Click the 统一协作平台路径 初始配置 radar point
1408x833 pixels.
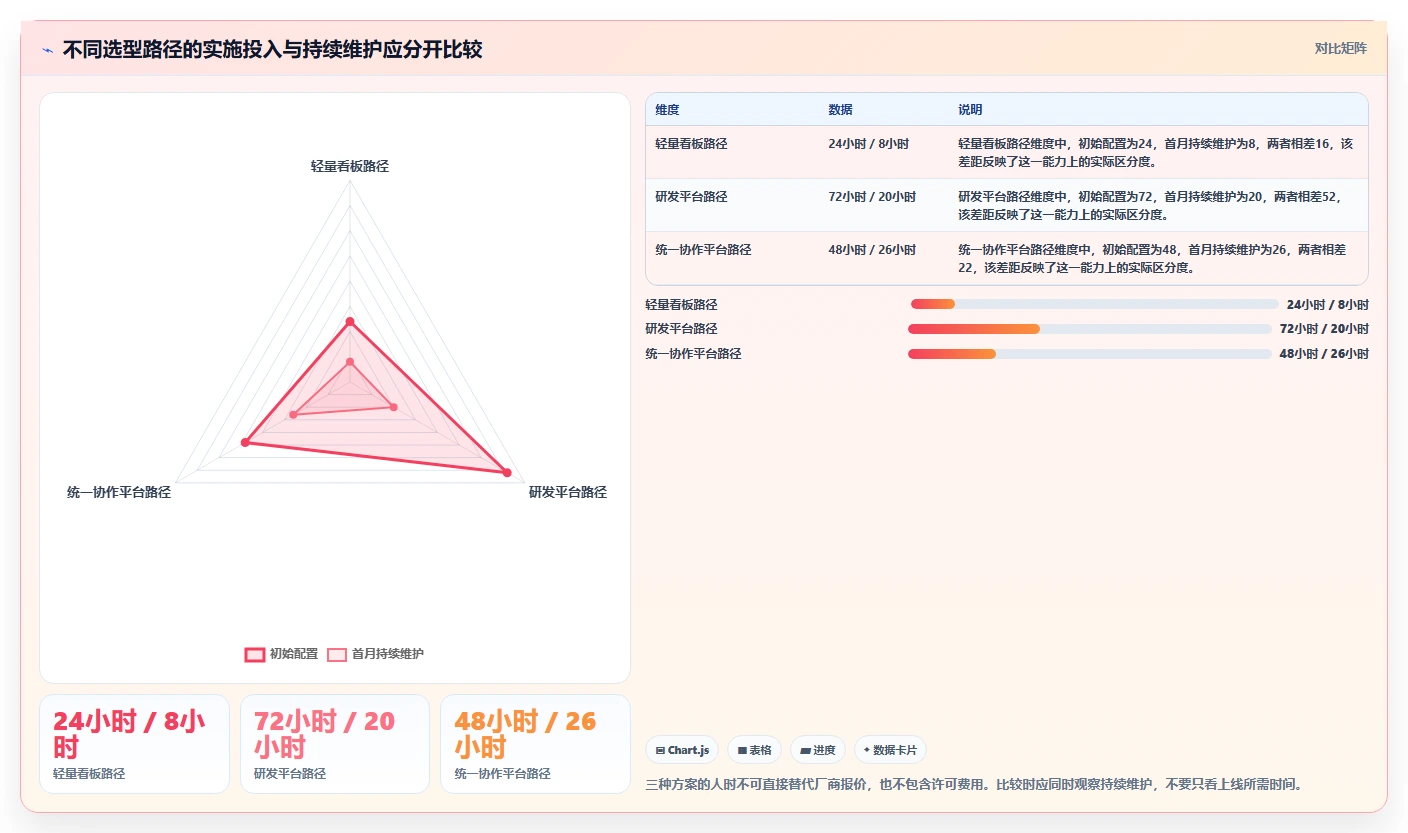pos(245,442)
